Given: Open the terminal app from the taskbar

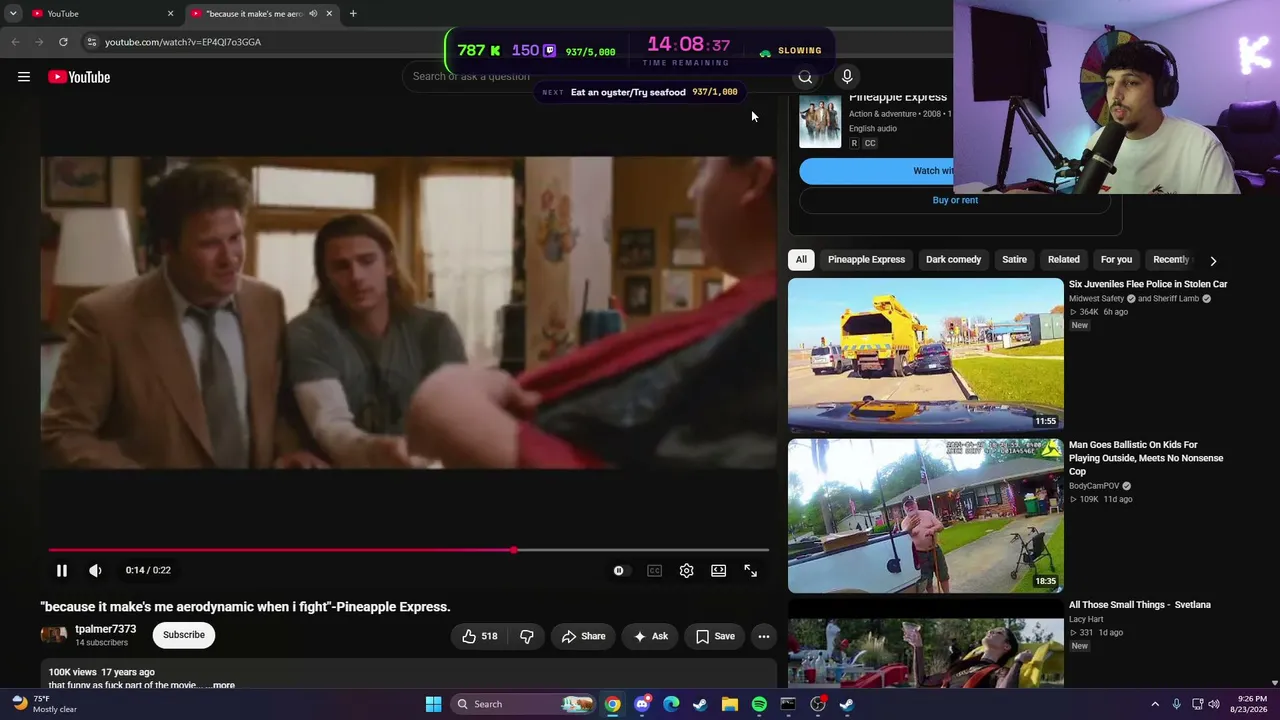Looking at the screenshot, I should (788, 704).
